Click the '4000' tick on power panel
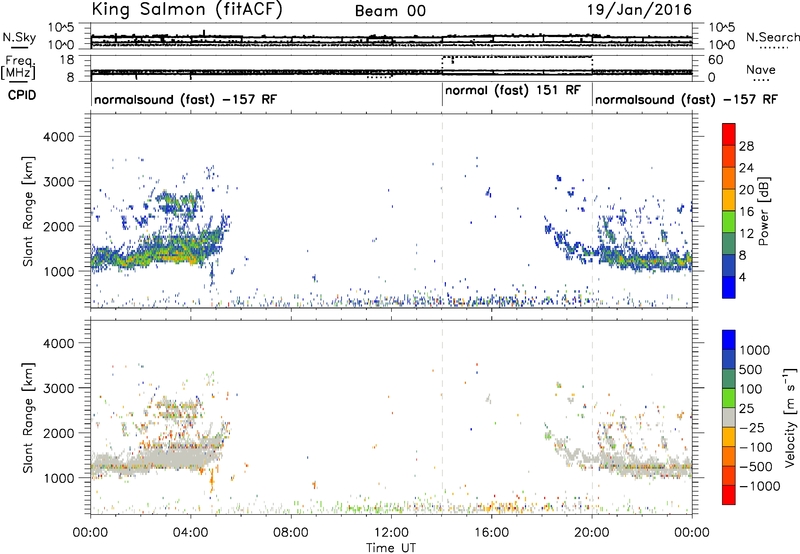The image size is (800, 554). coord(59,137)
